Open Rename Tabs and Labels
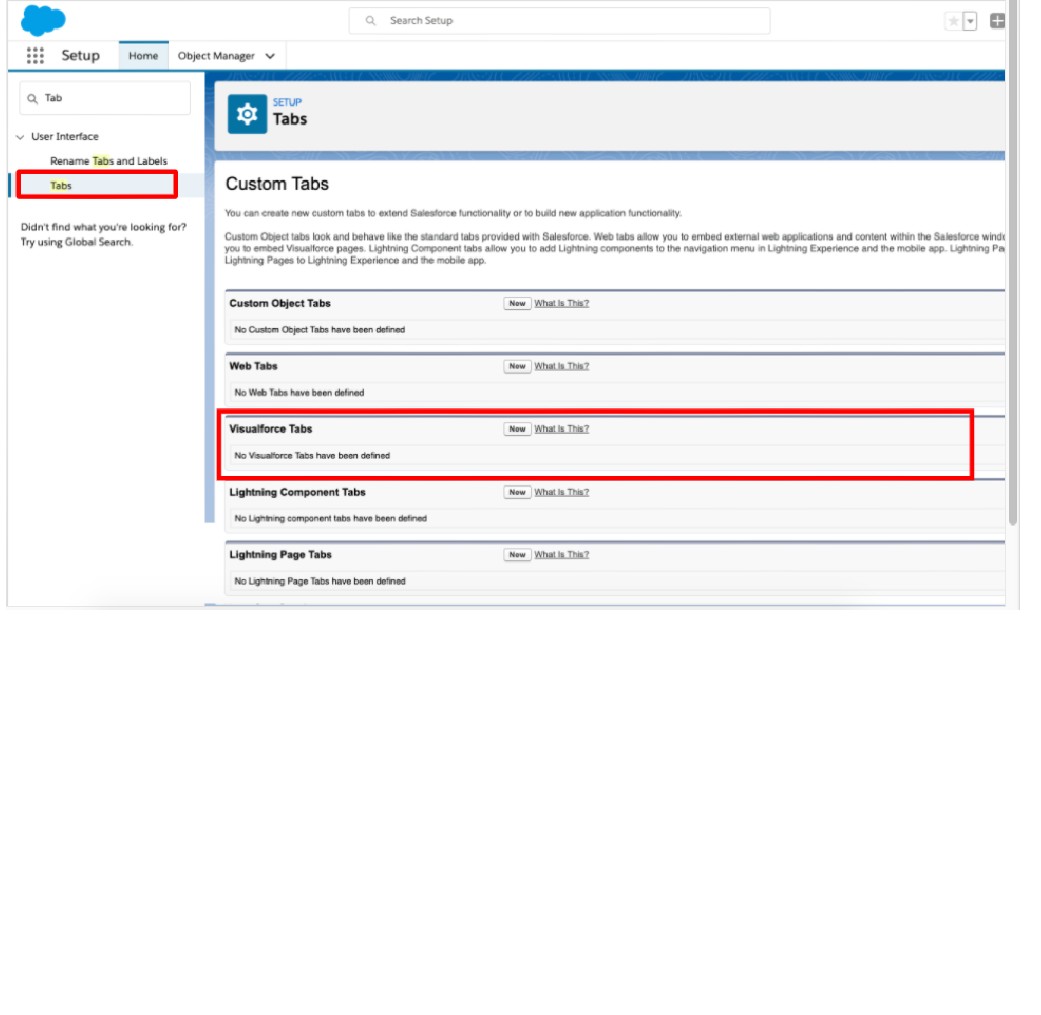This screenshot has height=1015, width=1041. pyautogui.click(x=109, y=161)
